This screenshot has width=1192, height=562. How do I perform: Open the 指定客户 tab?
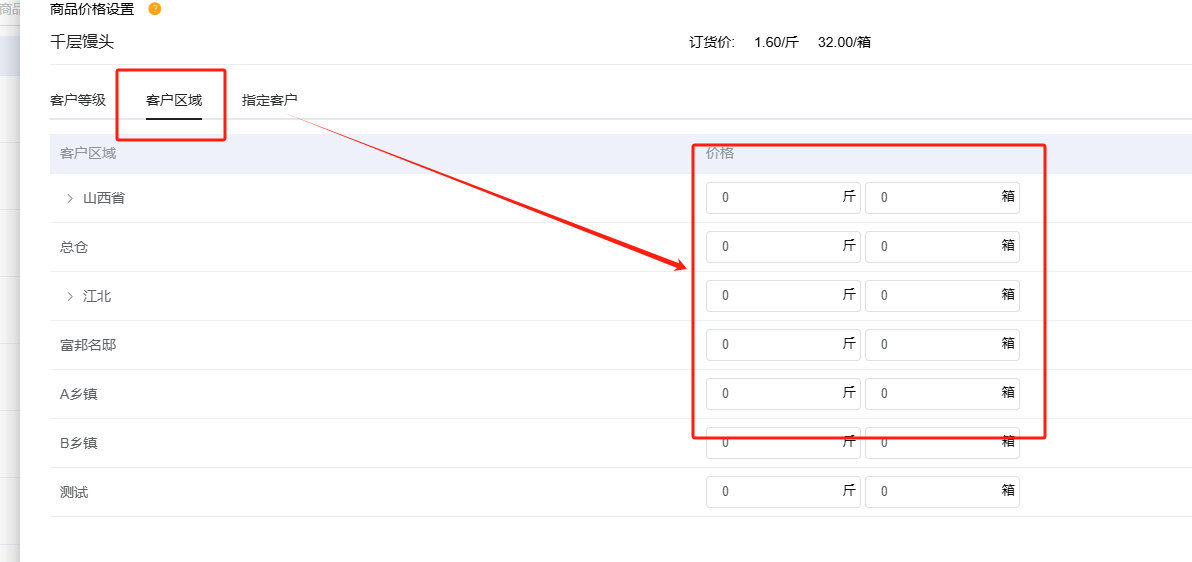point(270,100)
